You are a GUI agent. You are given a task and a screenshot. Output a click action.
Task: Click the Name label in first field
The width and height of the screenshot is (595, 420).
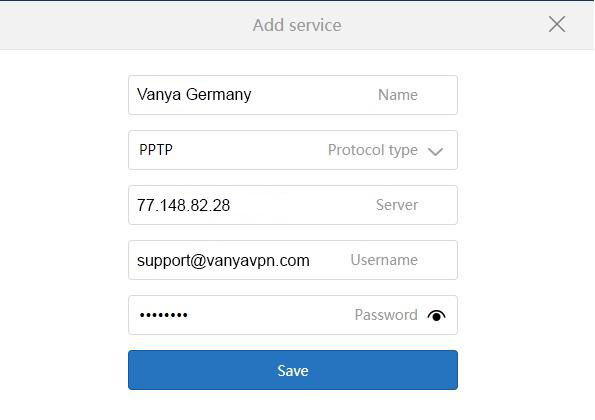pyautogui.click(x=398, y=95)
